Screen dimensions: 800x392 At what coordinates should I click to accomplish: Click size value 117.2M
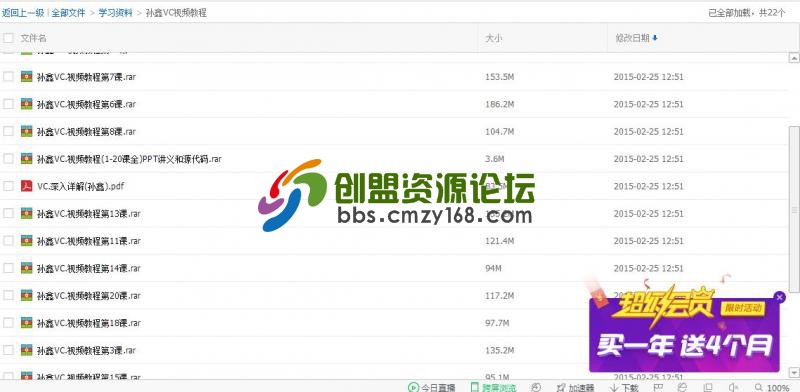pos(499,296)
